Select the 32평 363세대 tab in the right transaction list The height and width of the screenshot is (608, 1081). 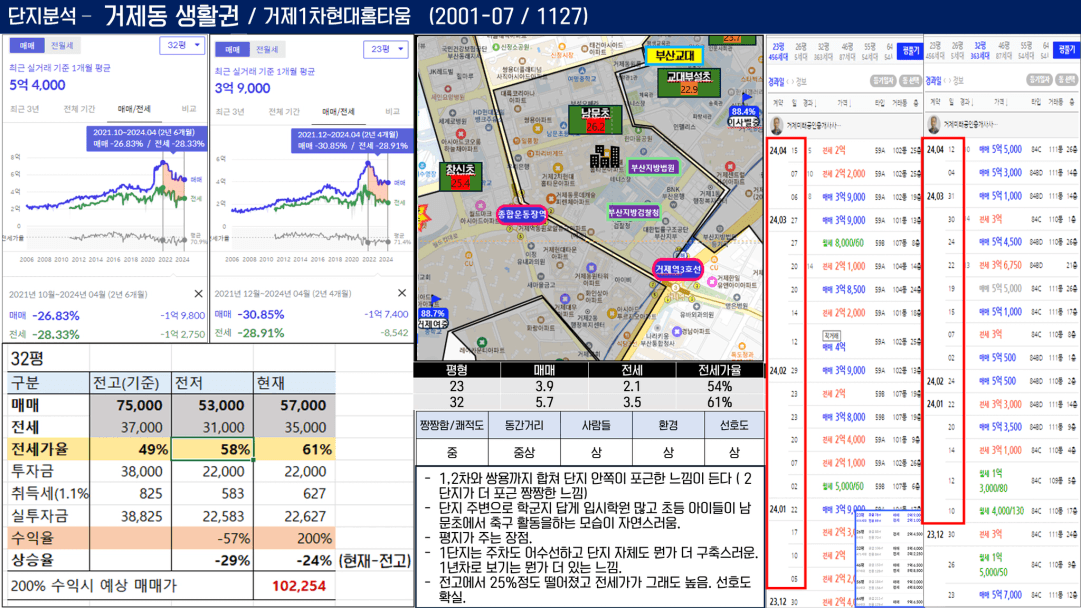point(980,50)
